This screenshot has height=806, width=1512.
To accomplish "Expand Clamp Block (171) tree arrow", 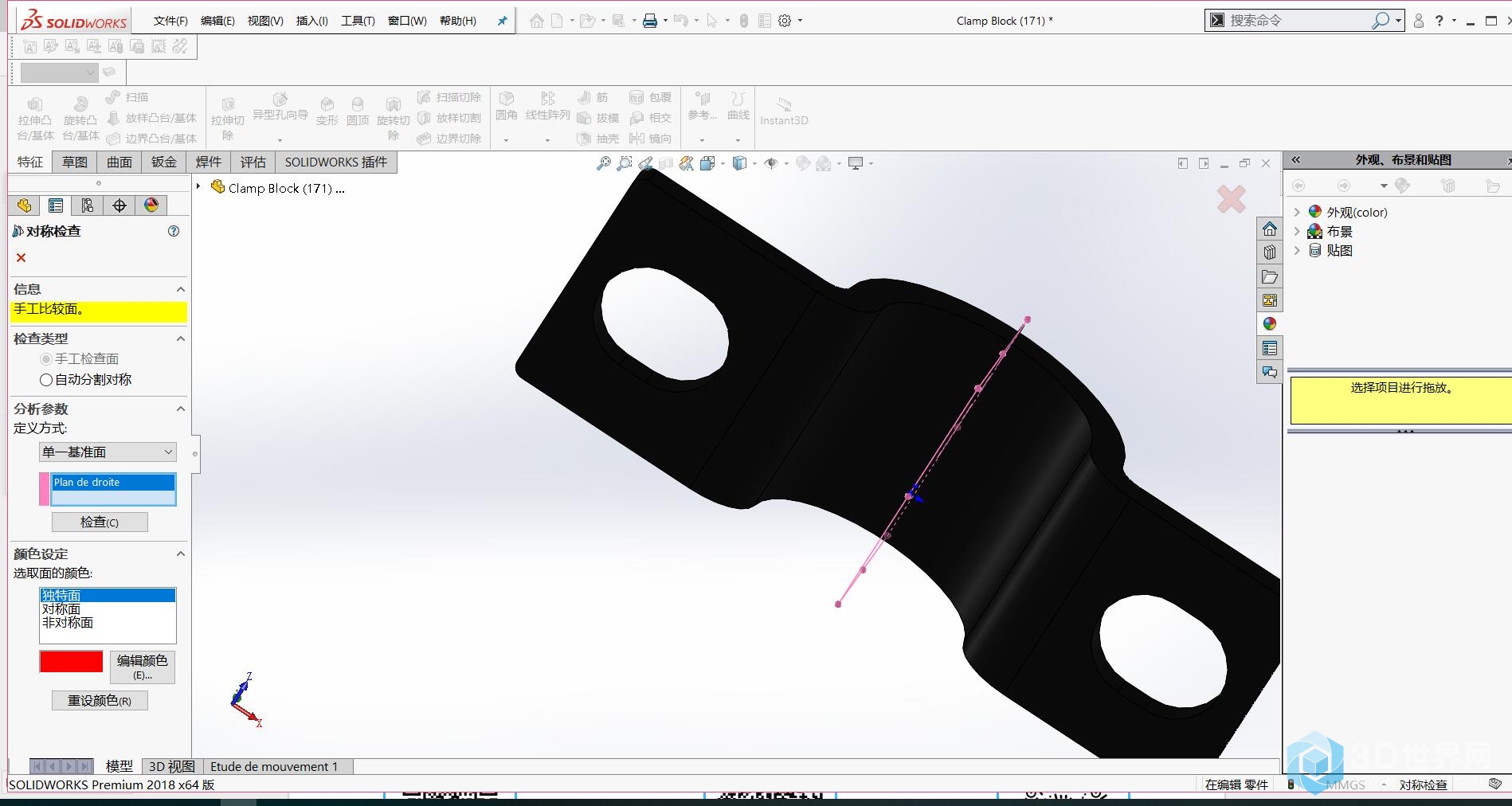I will 198,186.
